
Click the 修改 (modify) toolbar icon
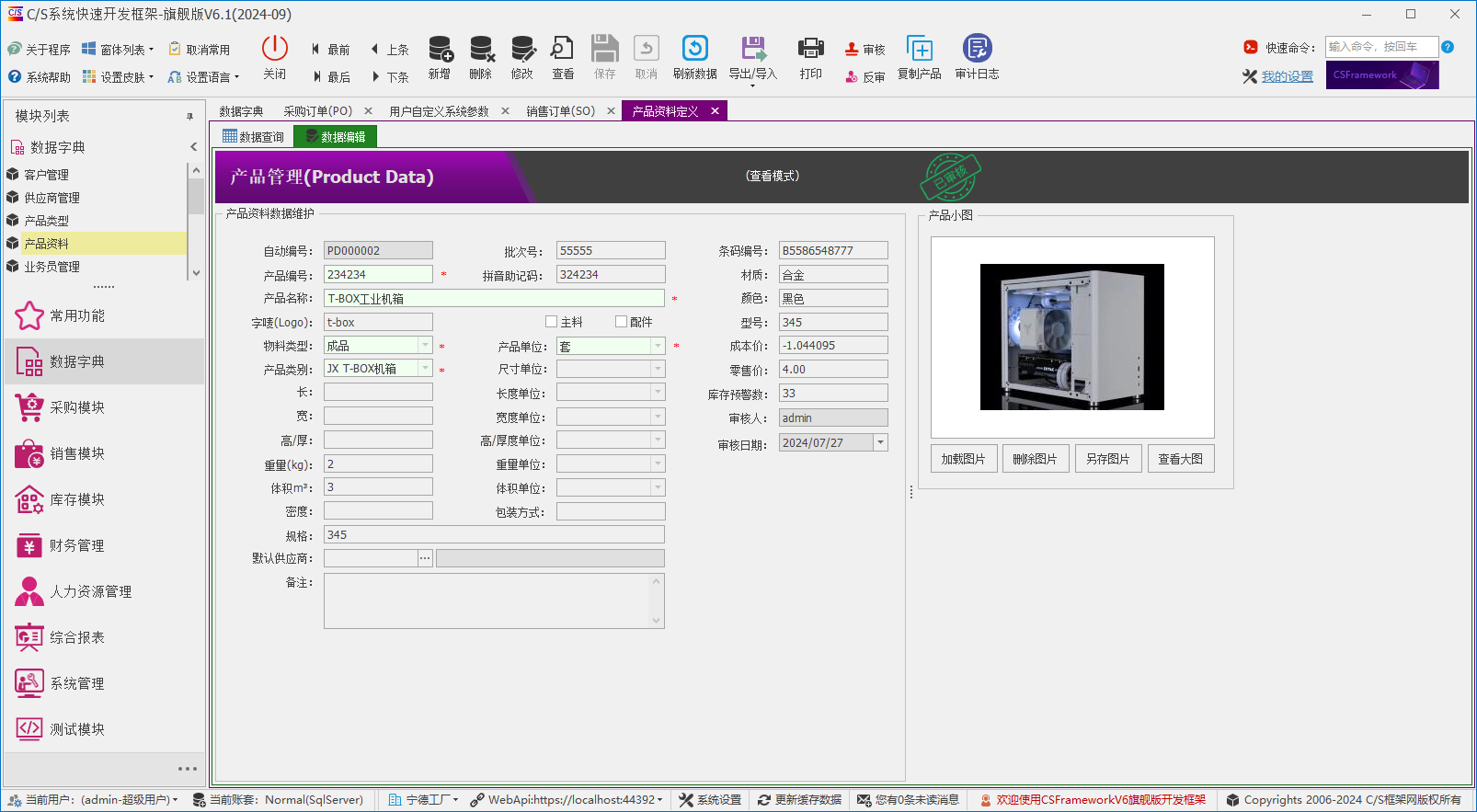tap(522, 49)
